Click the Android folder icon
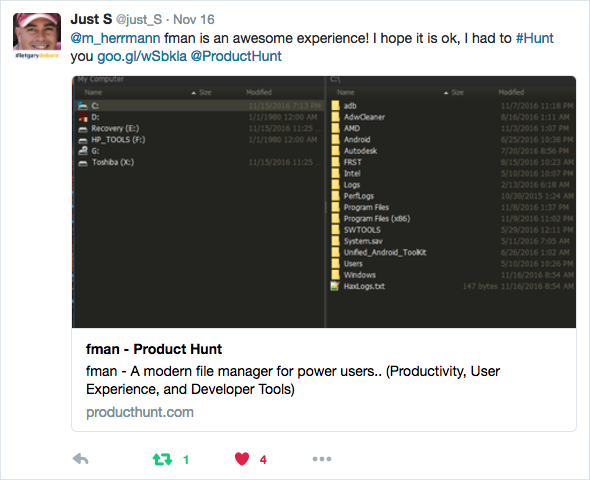The height and width of the screenshot is (480, 590). click(335, 140)
